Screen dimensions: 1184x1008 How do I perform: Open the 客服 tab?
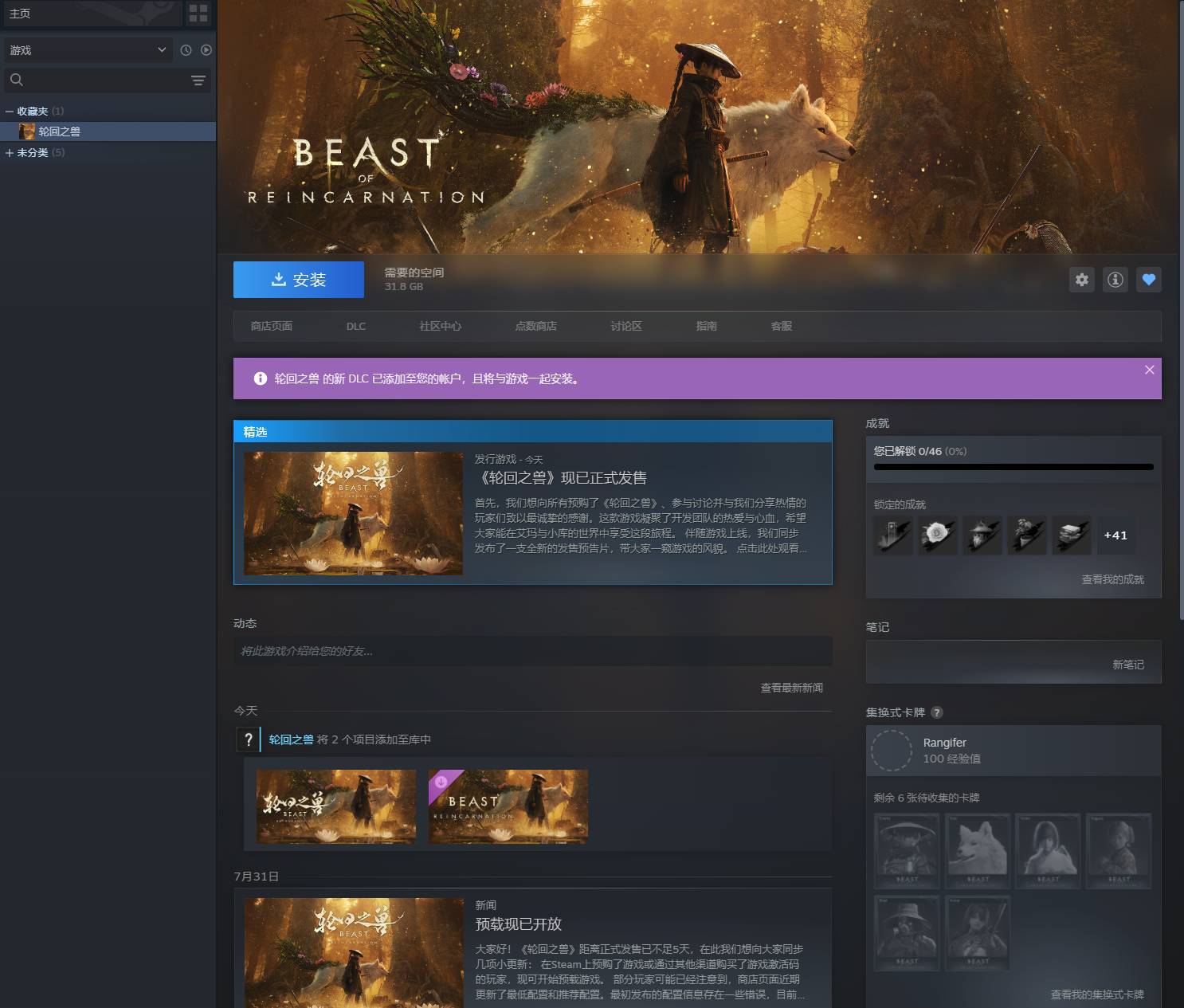(782, 326)
